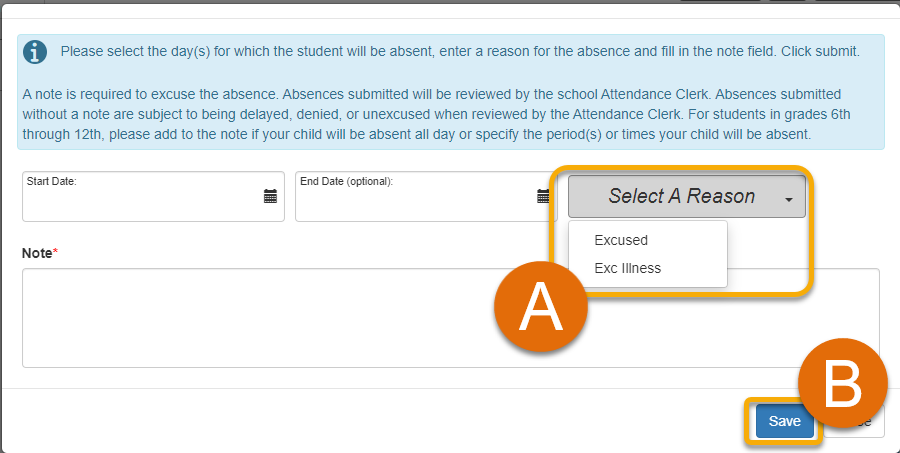The height and width of the screenshot is (453, 900).
Task: Click the orange A callout marker
Action: [x=541, y=307]
